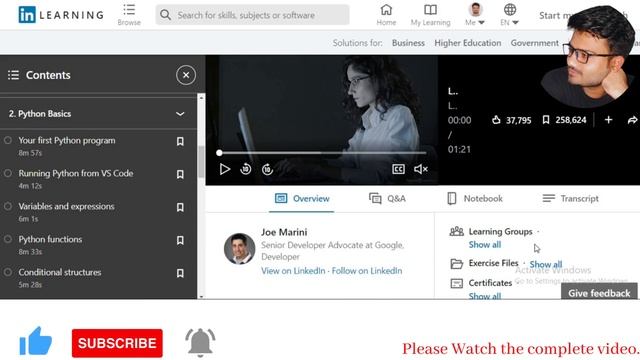Open lesson Python functions

[x=50, y=239]
